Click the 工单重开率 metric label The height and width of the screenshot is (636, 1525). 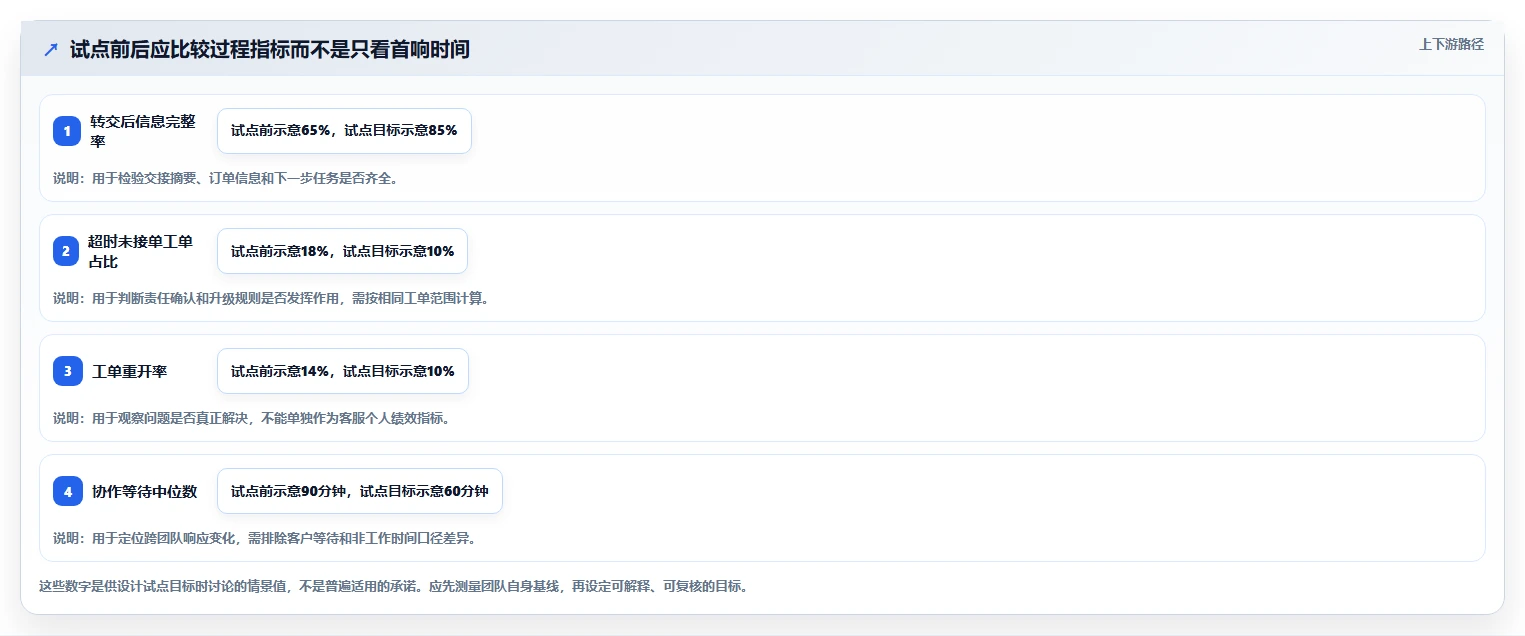[130, 371]
